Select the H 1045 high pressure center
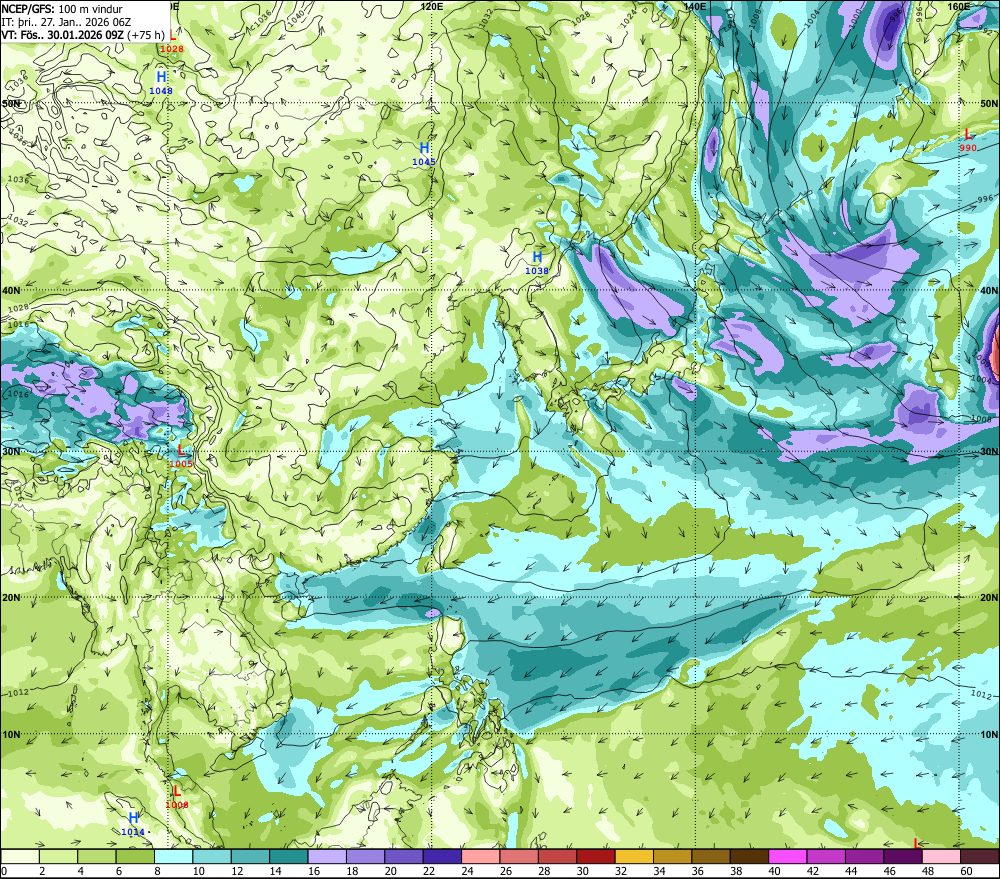 point(424,154)
